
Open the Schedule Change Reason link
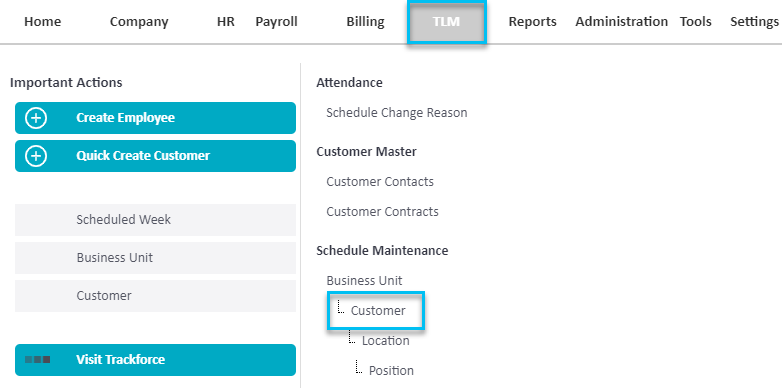(x=396, y=113)
